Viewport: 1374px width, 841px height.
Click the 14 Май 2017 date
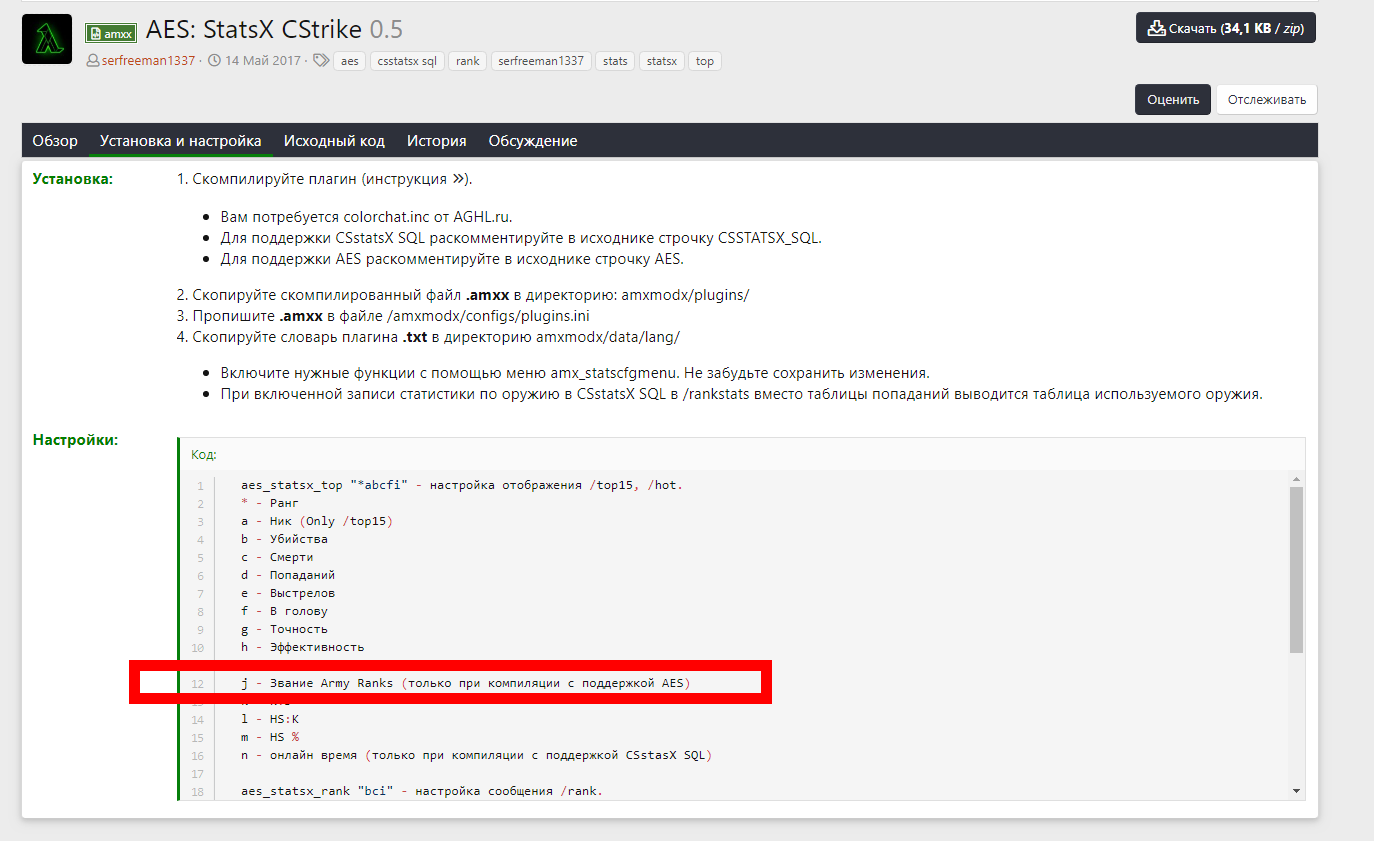262,61
